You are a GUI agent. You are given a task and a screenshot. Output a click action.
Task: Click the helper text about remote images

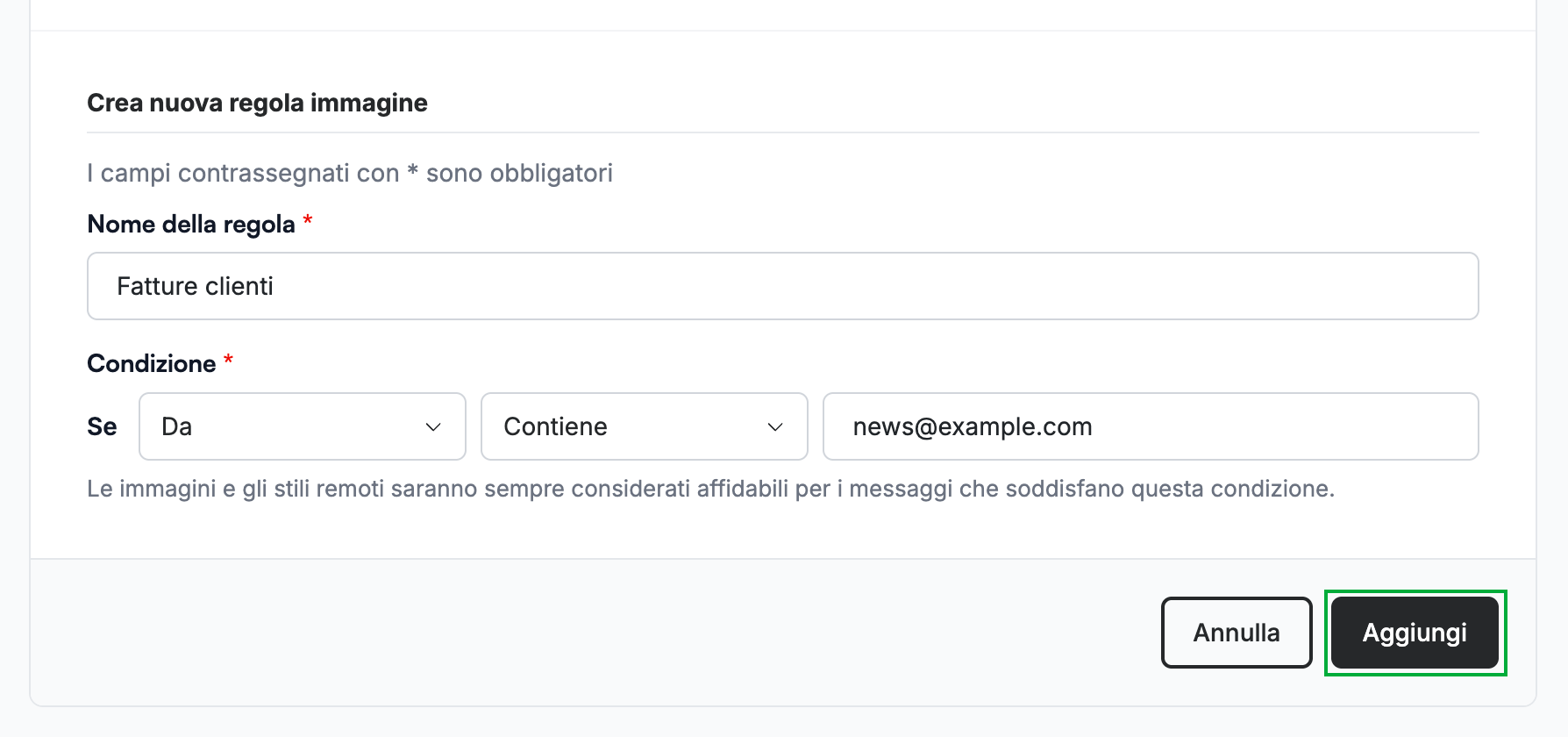[710, 489]
